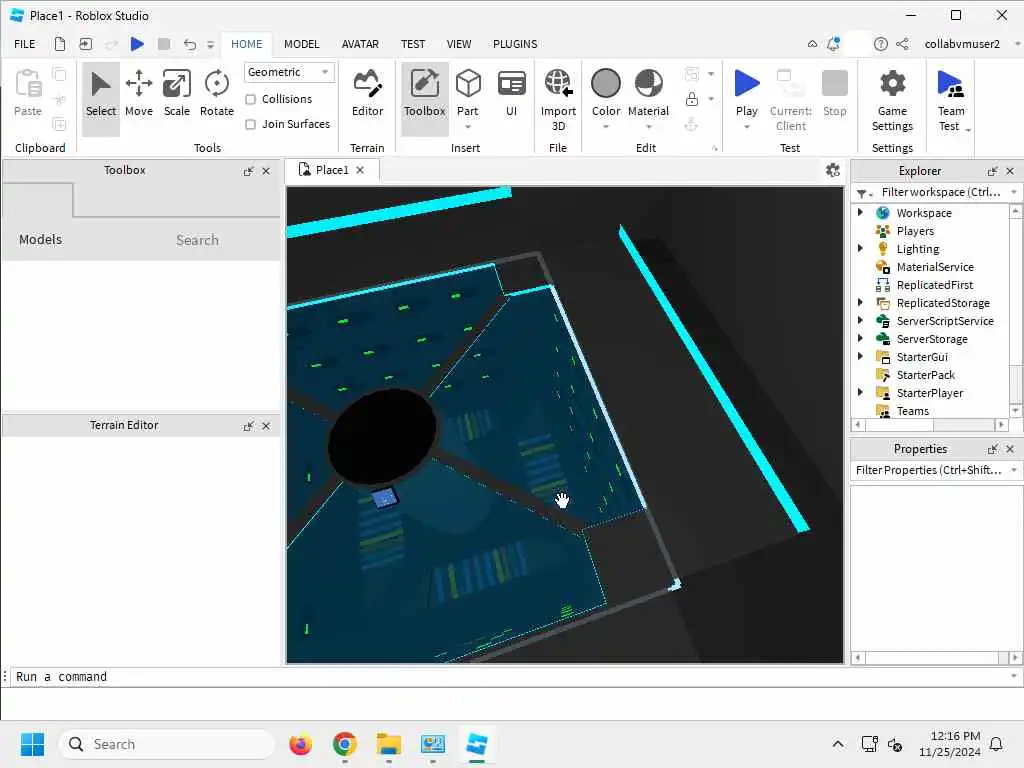1024x768 pixels.
Task: Click the quick access Play arrow
Action: click(x=137, y=44)
